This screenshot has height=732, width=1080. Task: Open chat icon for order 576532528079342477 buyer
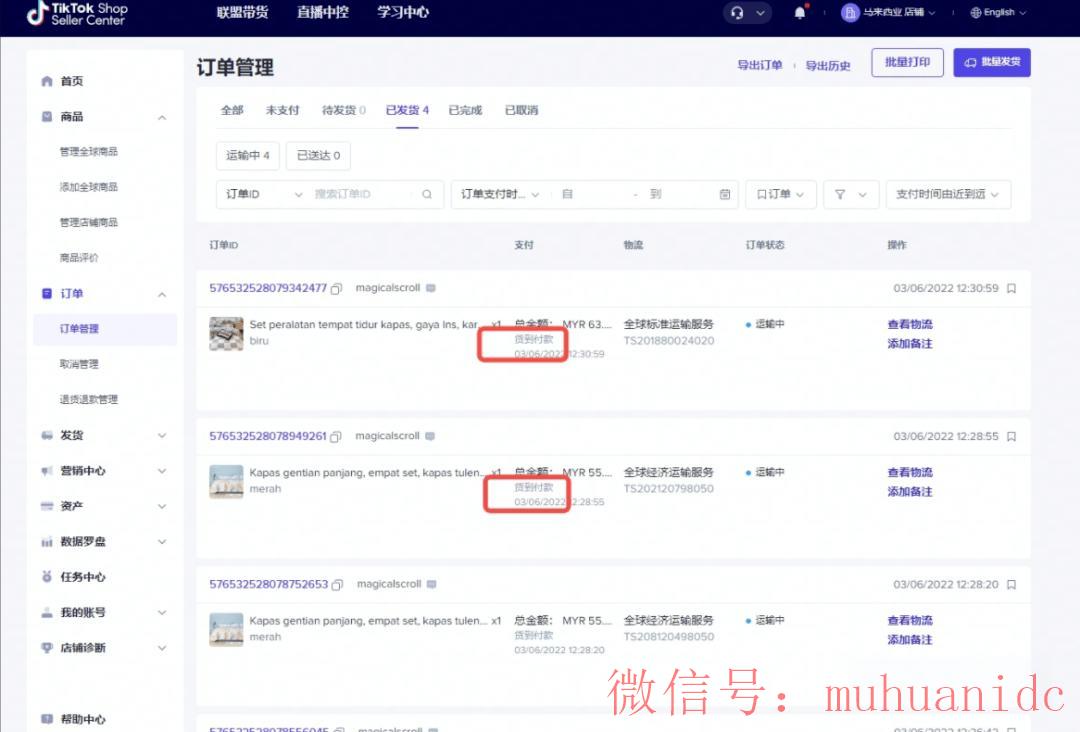(431, 288)
